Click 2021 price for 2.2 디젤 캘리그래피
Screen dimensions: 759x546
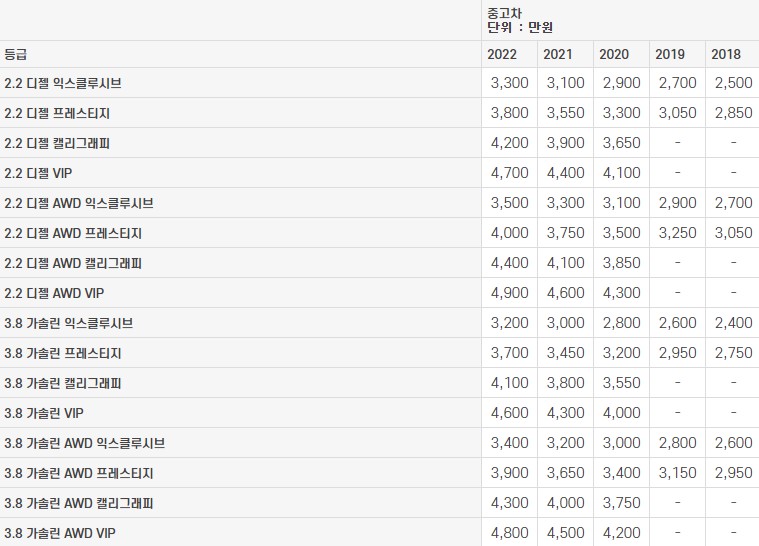pyautogui.click(x=565, y=143)
